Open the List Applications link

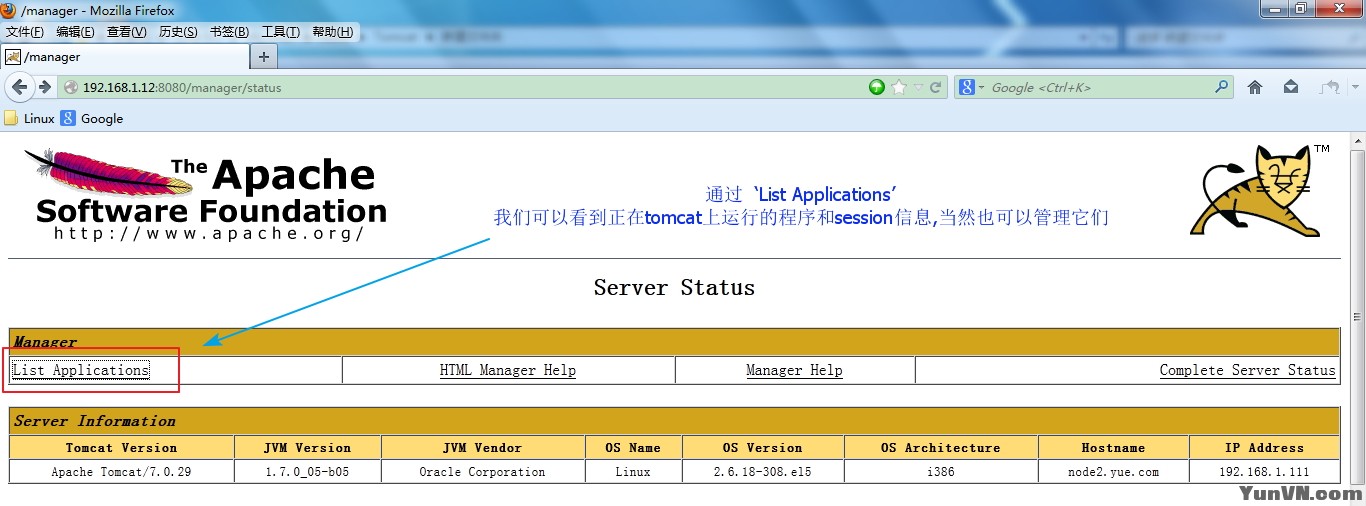click(81, 370)
